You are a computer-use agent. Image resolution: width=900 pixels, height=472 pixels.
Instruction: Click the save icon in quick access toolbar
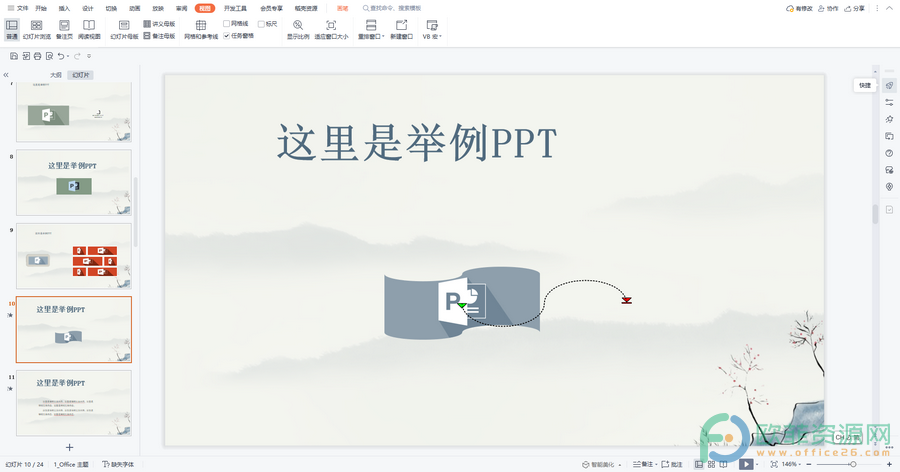14,56
